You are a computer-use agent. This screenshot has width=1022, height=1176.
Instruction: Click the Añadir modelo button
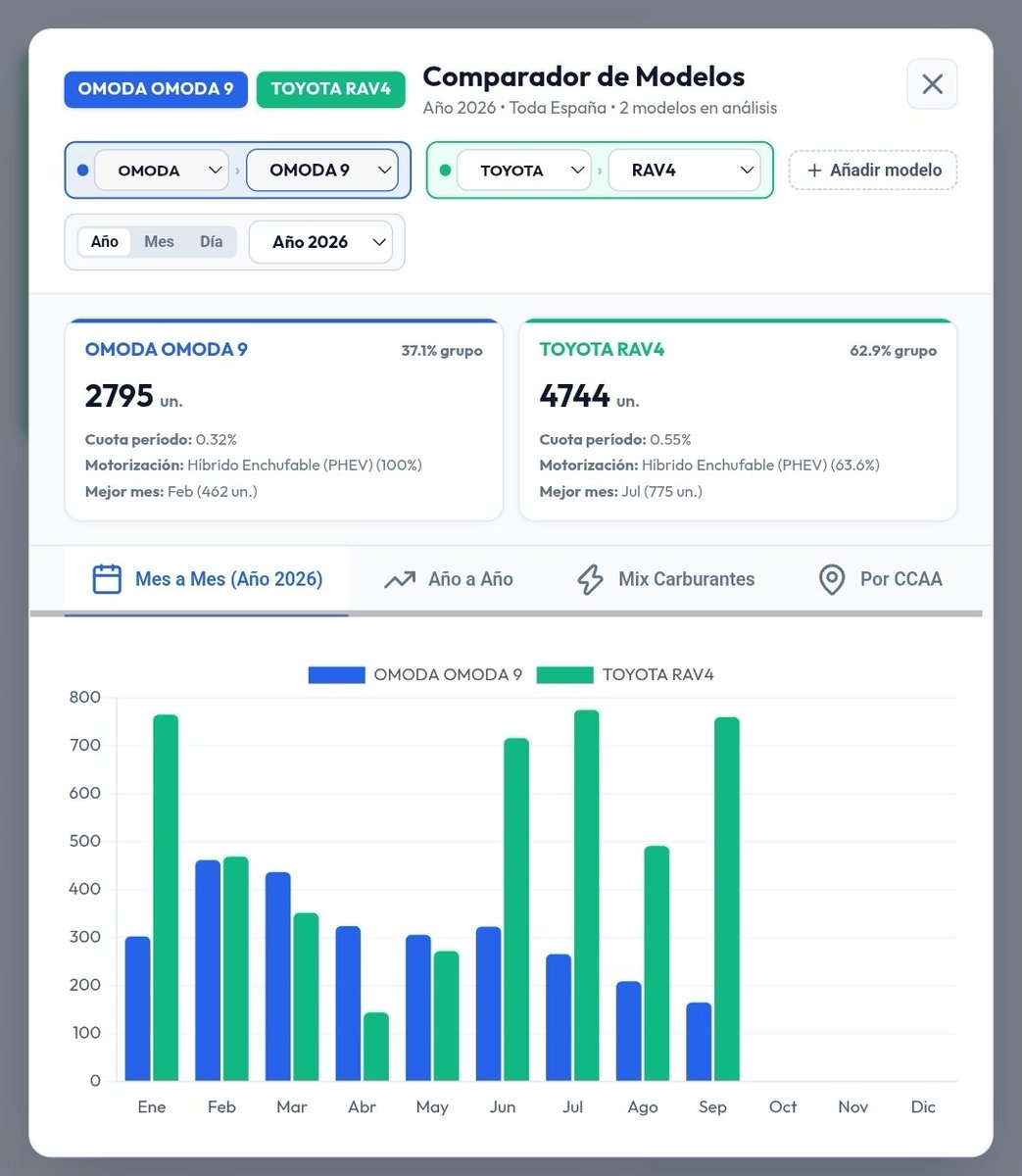coord(873,171)
